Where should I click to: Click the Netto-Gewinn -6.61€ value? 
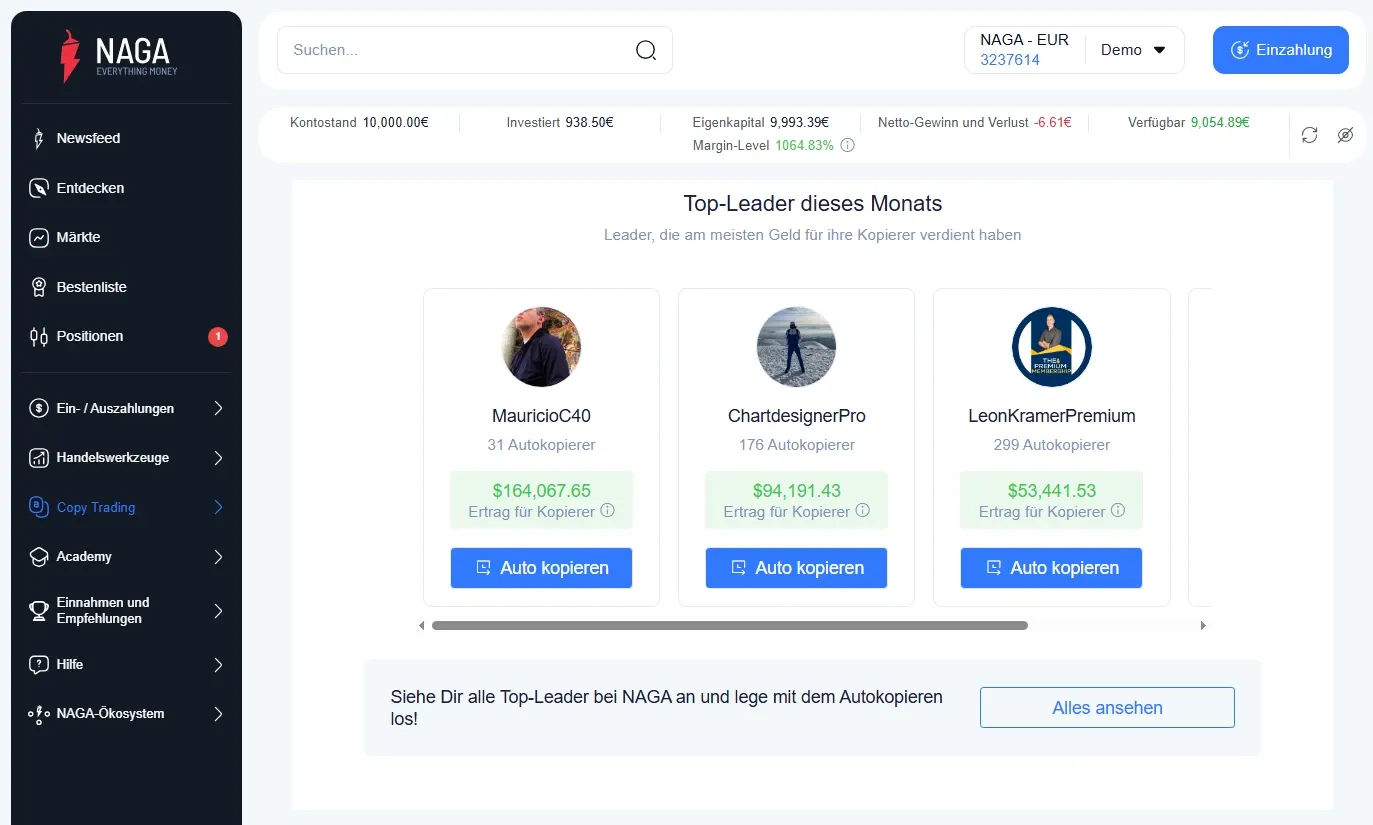pyautogui.click(x=1053, y=122)
